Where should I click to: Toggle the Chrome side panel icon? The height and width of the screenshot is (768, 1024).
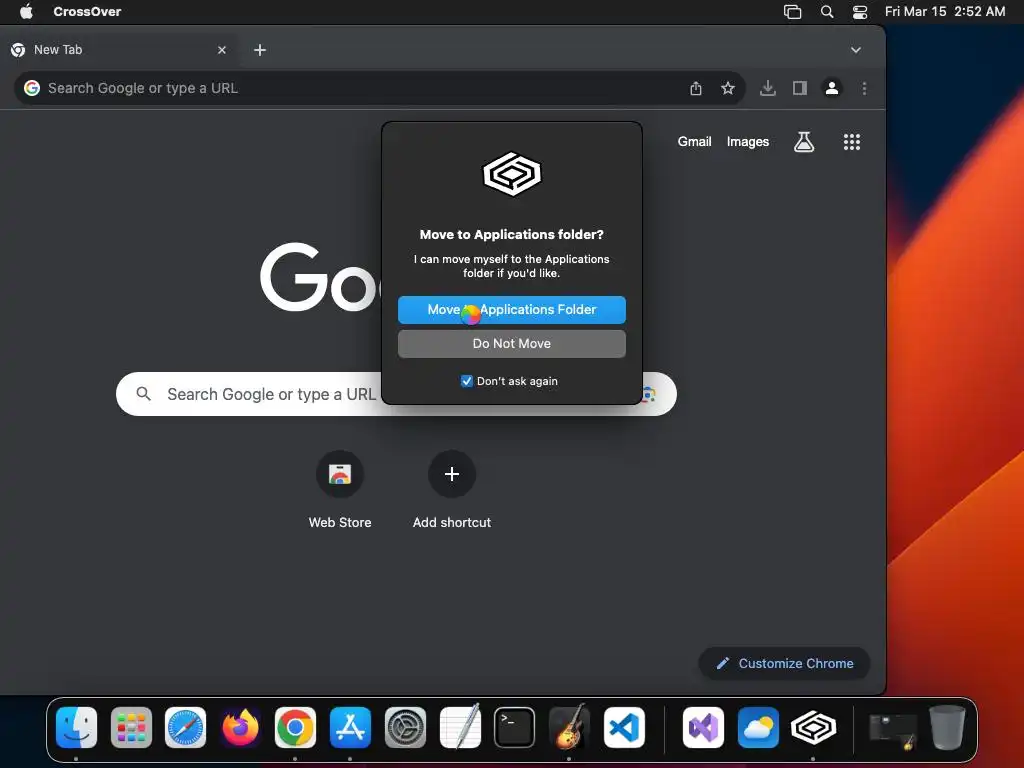click(799, 88)
